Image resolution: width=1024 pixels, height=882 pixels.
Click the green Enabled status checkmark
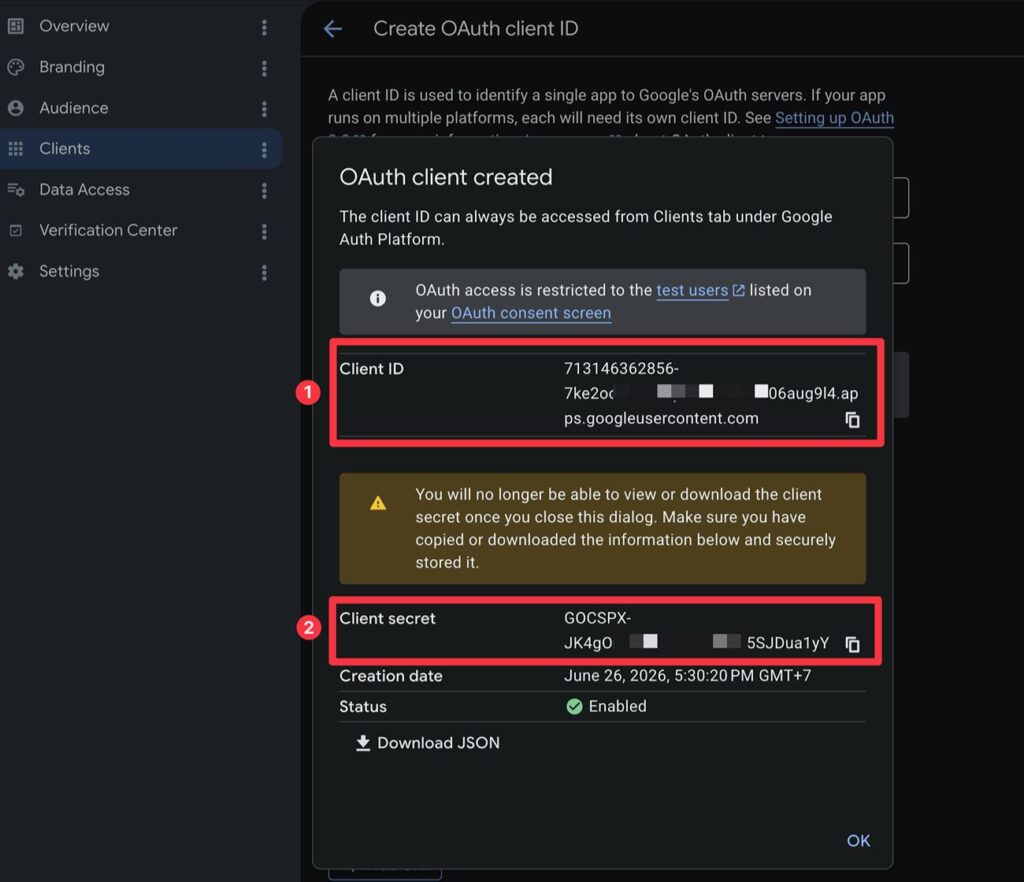pyautogui.click(x=574, y=706)
